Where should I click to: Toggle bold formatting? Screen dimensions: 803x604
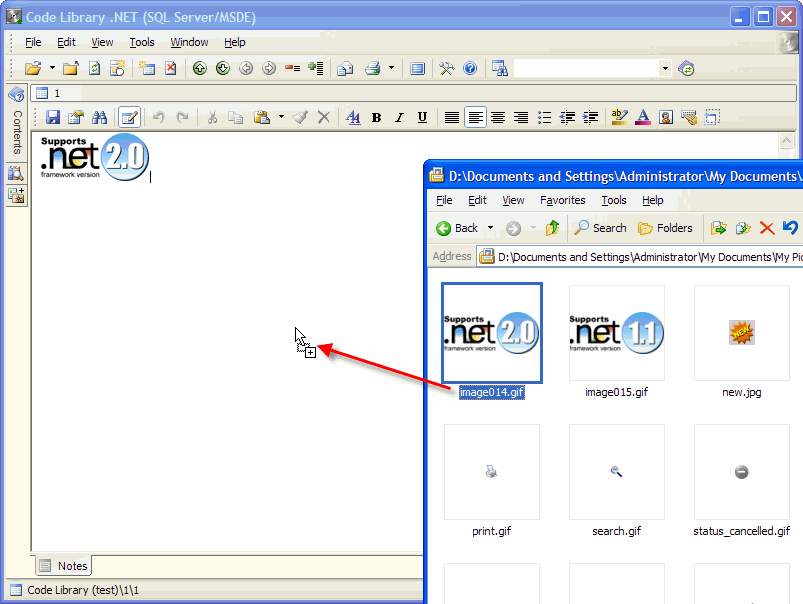point(376,117)
